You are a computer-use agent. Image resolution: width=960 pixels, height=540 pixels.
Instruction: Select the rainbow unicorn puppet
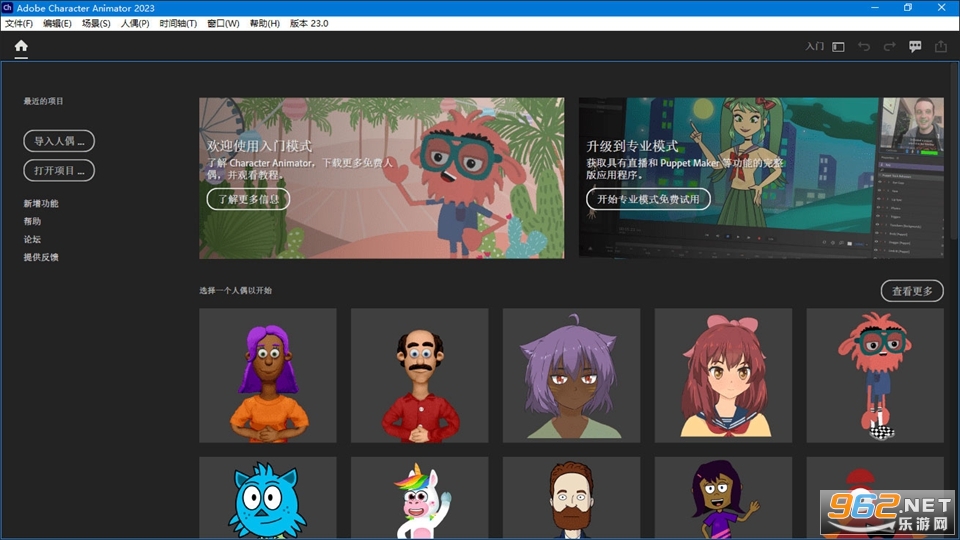419,498
